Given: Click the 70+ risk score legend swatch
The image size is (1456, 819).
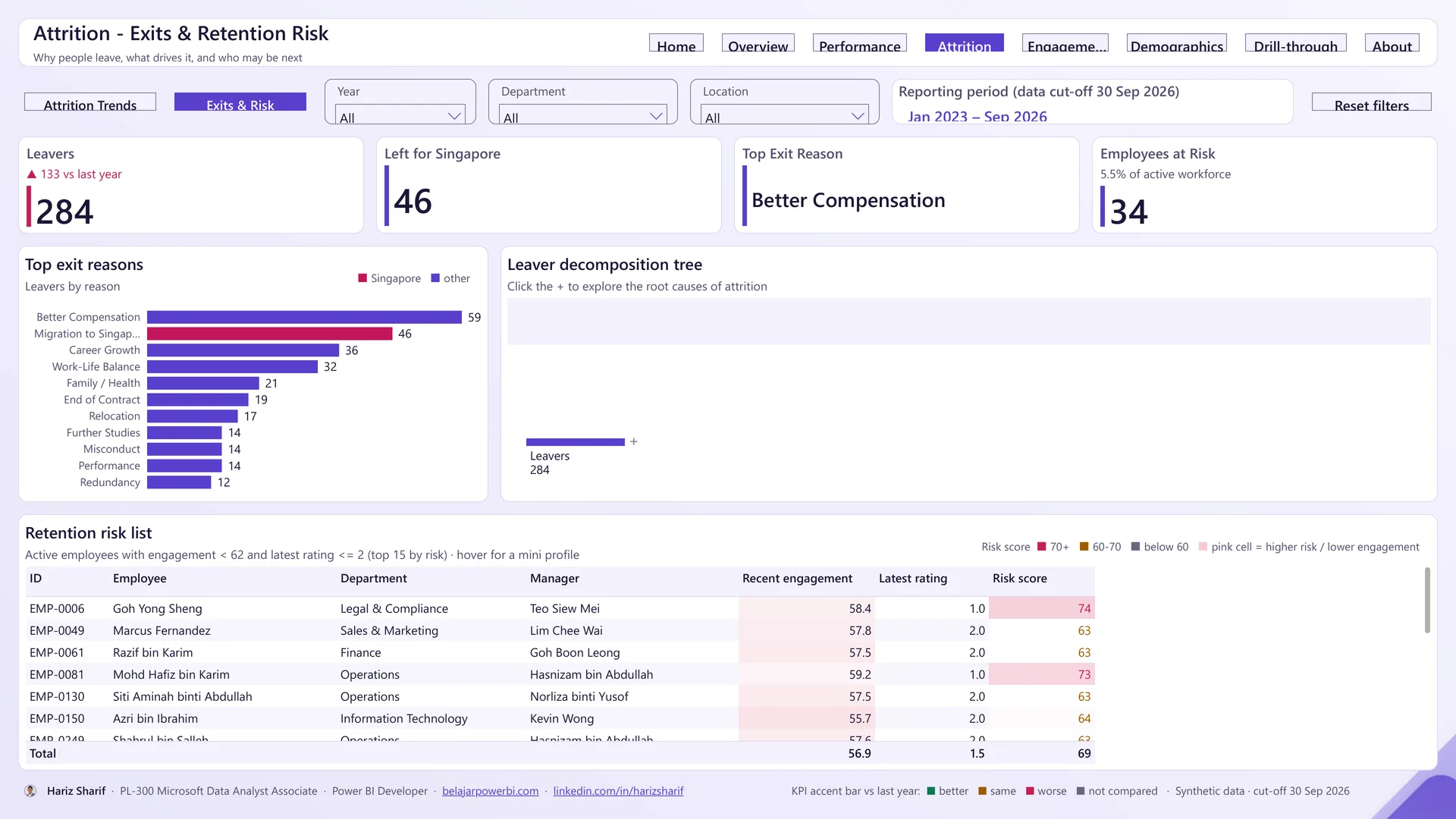Looking at the screenshot, I should coord(1042,547).
